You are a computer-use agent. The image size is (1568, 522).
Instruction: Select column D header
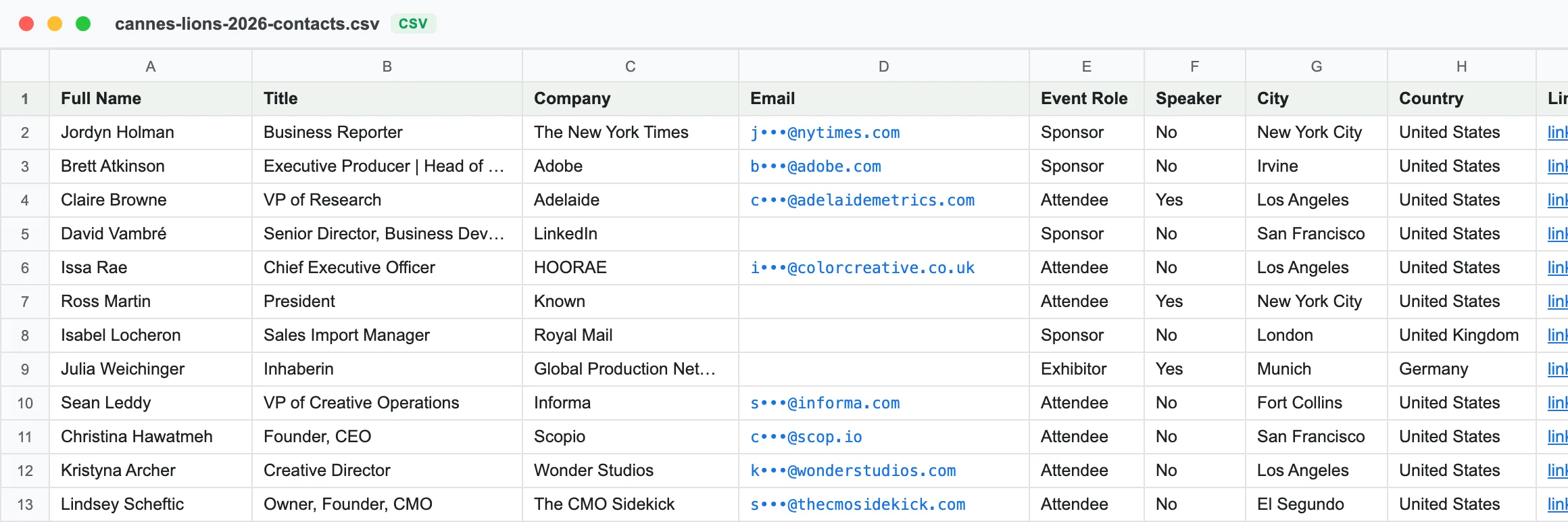(x=884, y=66)
